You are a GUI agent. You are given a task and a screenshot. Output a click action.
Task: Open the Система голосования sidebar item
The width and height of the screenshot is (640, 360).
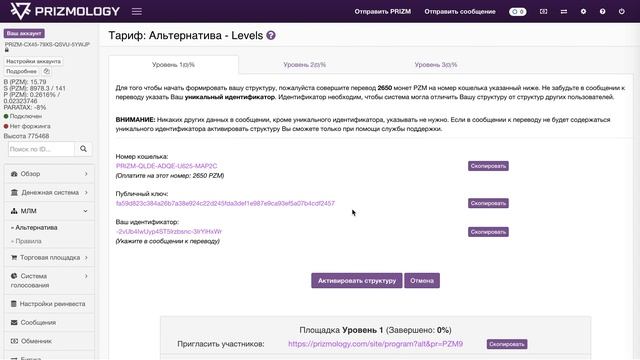(x=49, y=281)
